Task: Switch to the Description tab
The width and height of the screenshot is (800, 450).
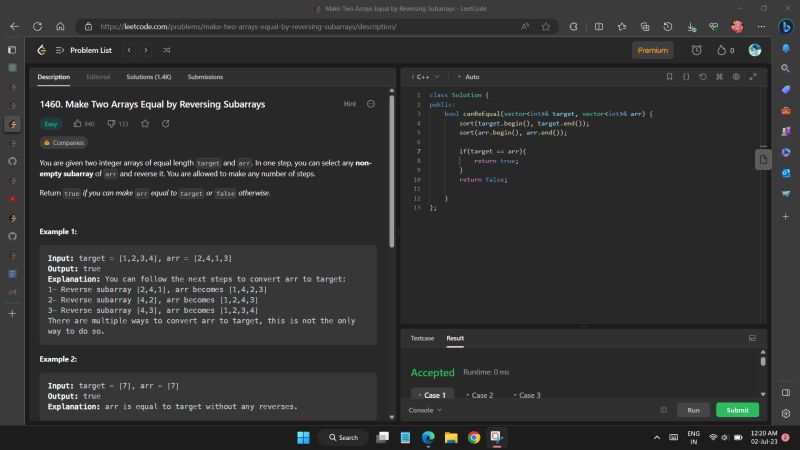Action: (x=54, y=77)
